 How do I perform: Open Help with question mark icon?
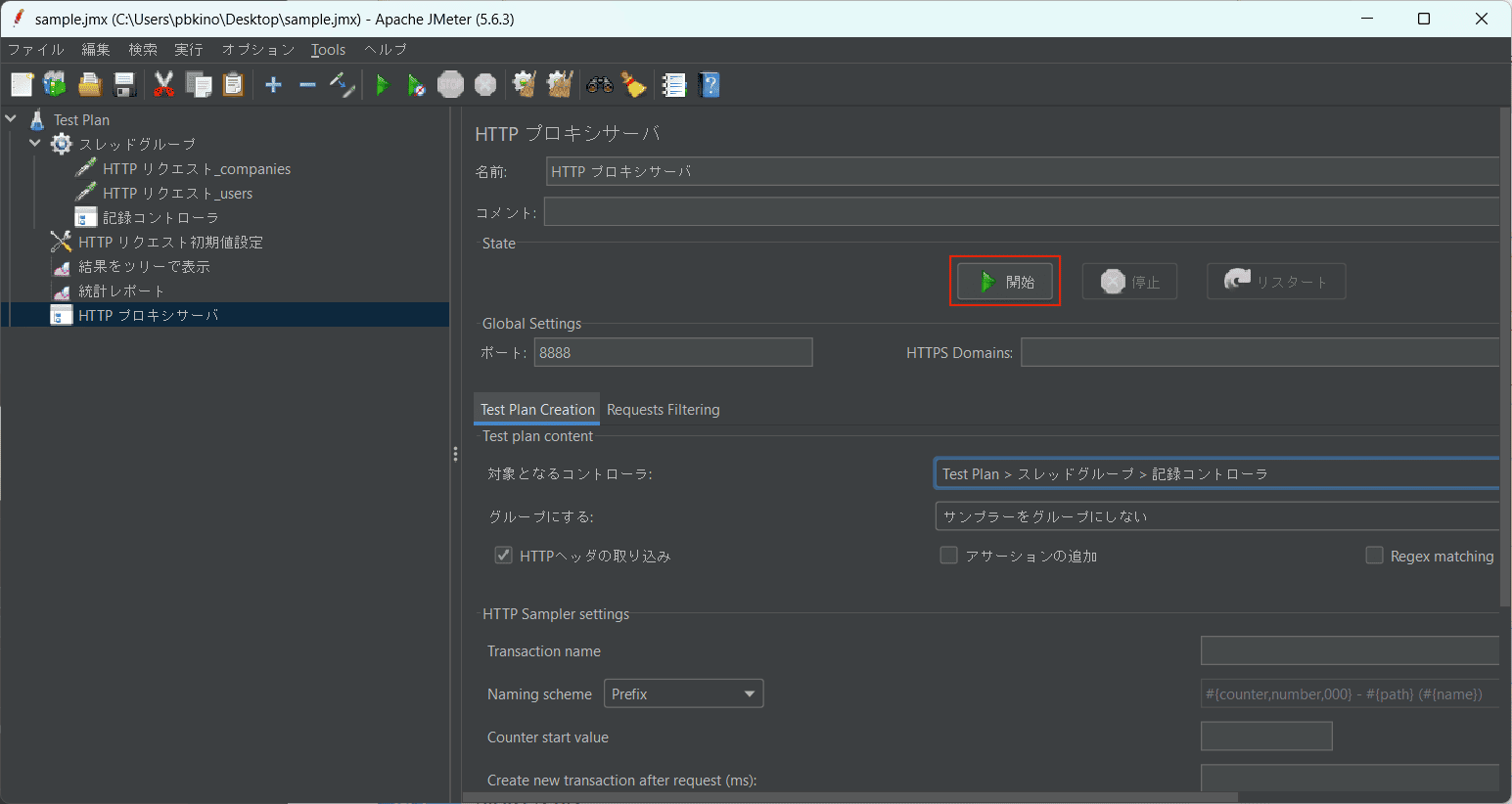pyautogui.click(x=710, y=85)
